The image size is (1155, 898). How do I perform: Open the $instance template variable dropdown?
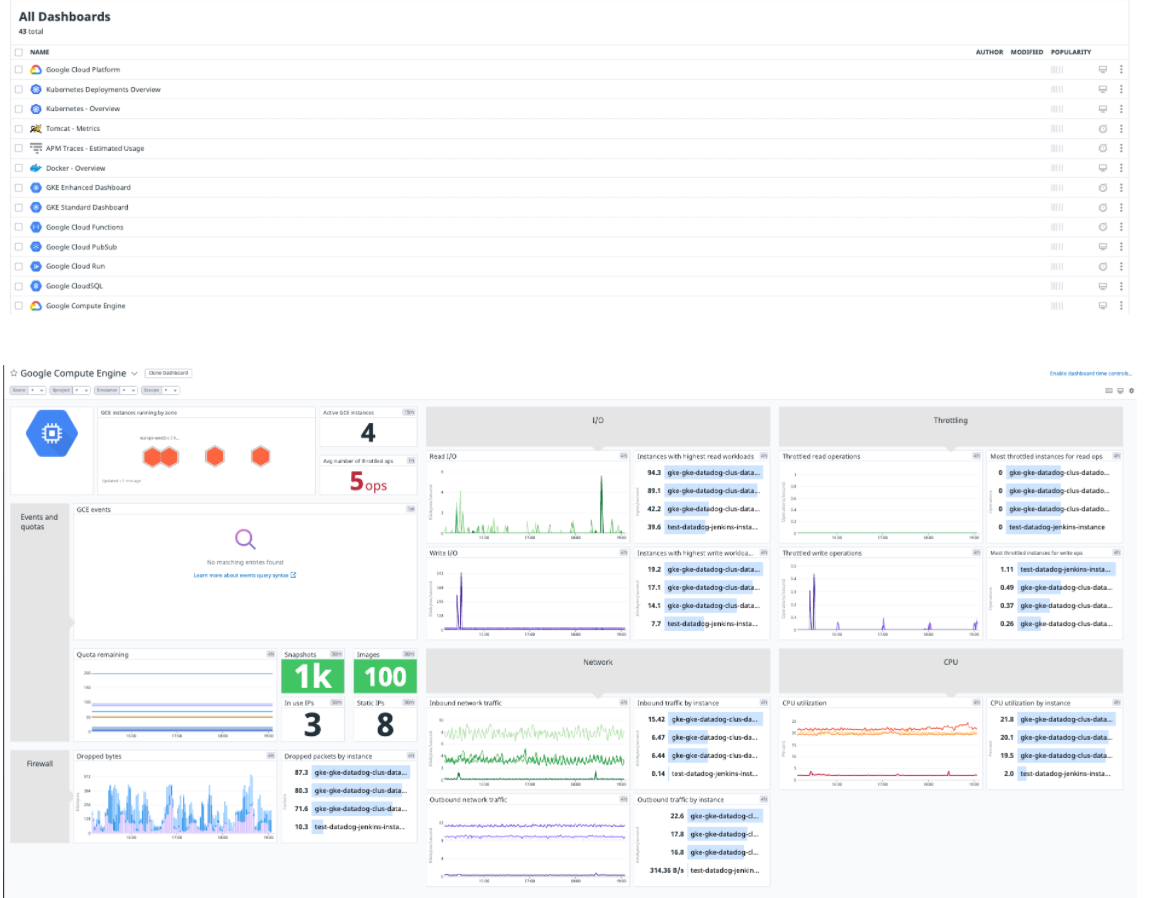(131, 390)
